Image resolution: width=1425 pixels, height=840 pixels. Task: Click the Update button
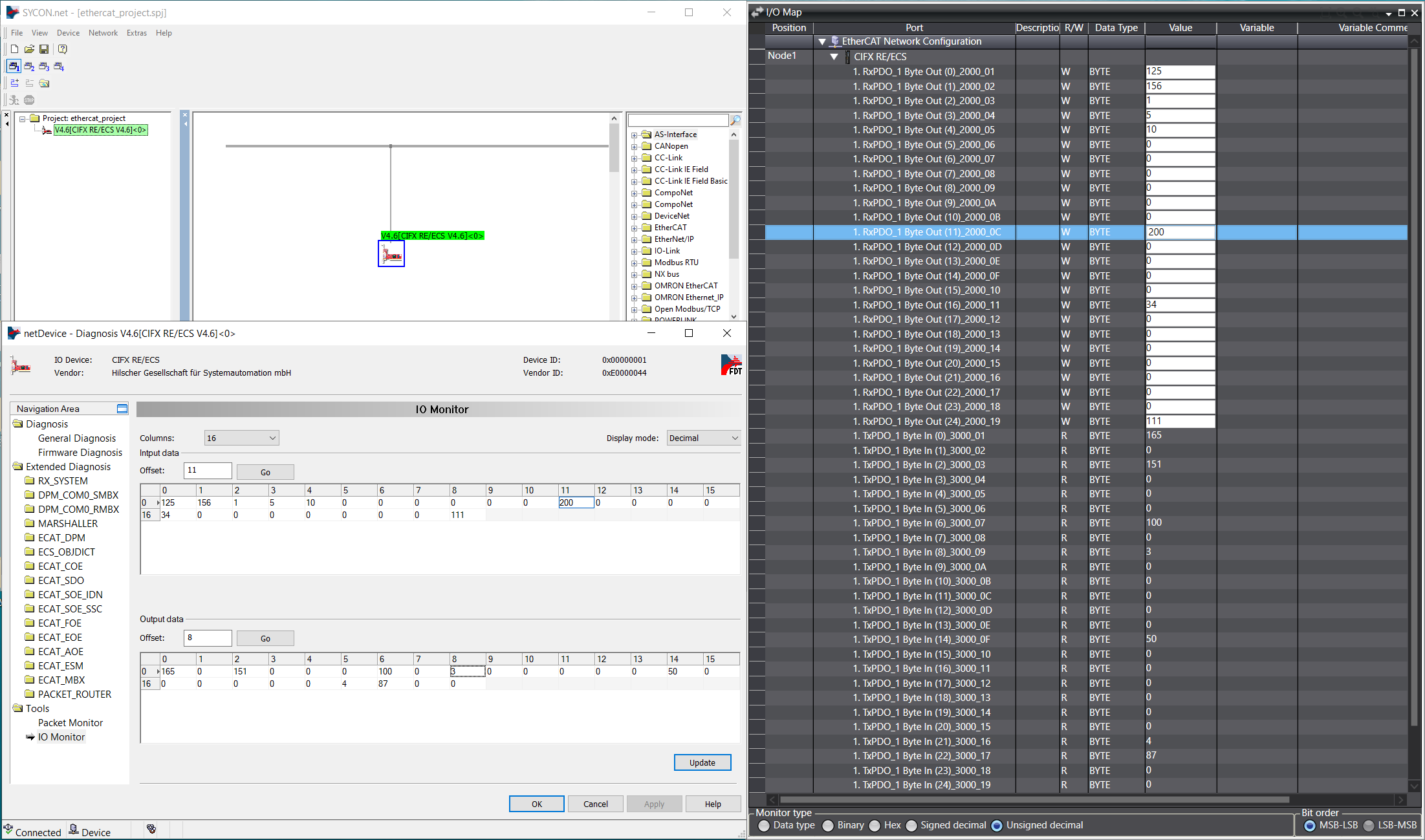(702, 762)
